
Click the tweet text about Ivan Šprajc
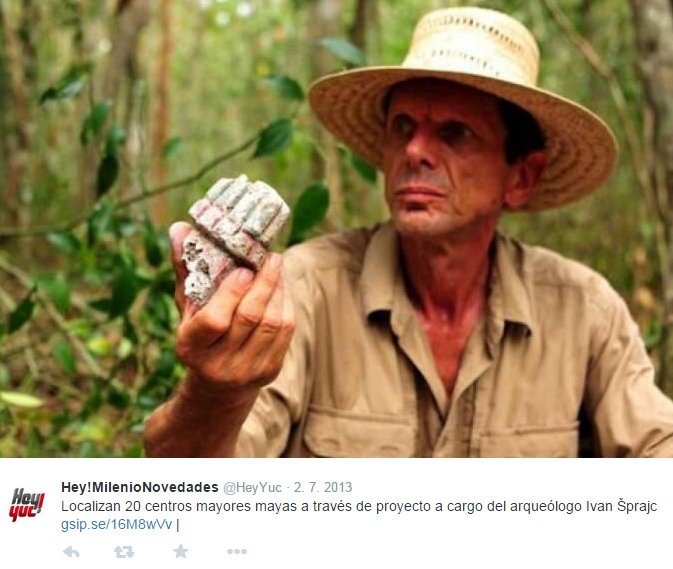click(x=359, y=506)
